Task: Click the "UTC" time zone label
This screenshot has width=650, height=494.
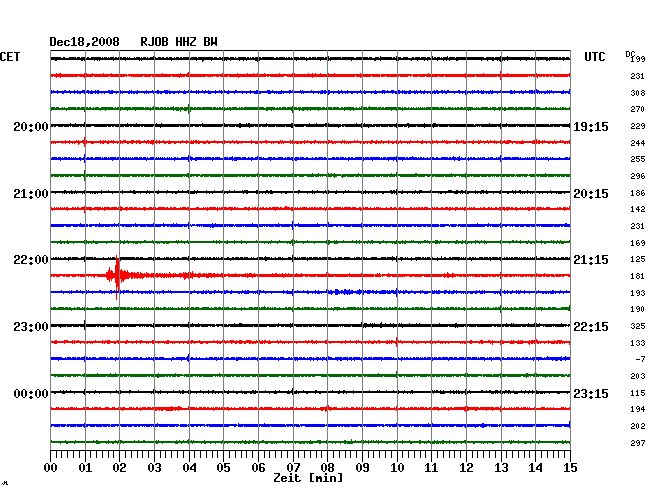Action: click(x=594, y=57)
